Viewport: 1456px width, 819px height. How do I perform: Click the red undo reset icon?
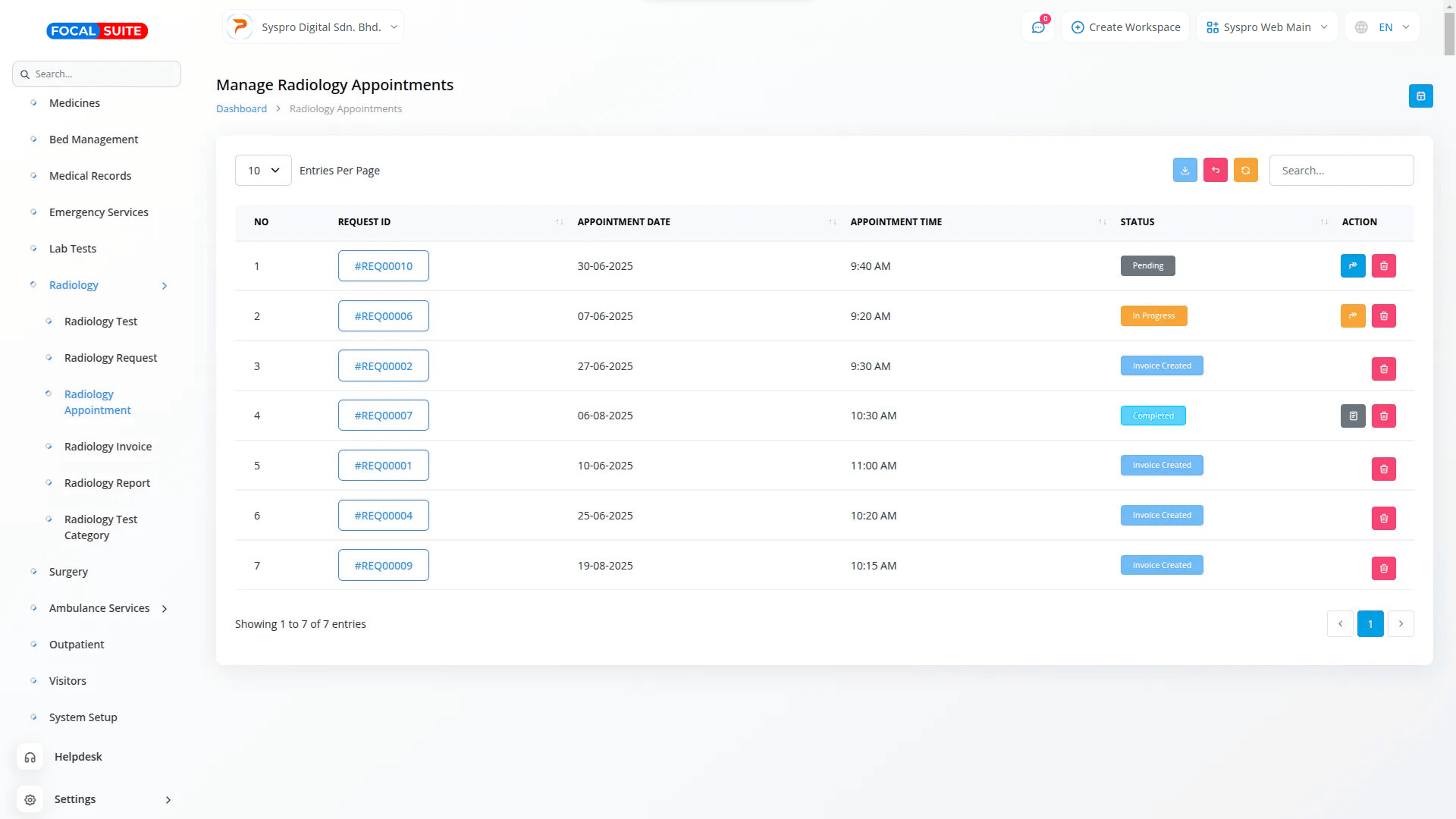pos(1215,170)
